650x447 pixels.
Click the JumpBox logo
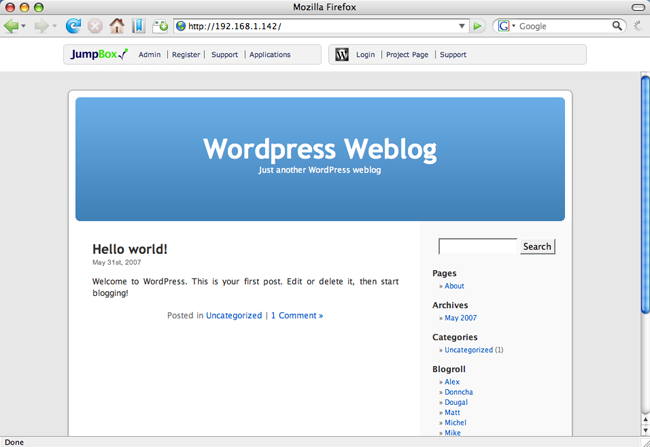(99, 54)
